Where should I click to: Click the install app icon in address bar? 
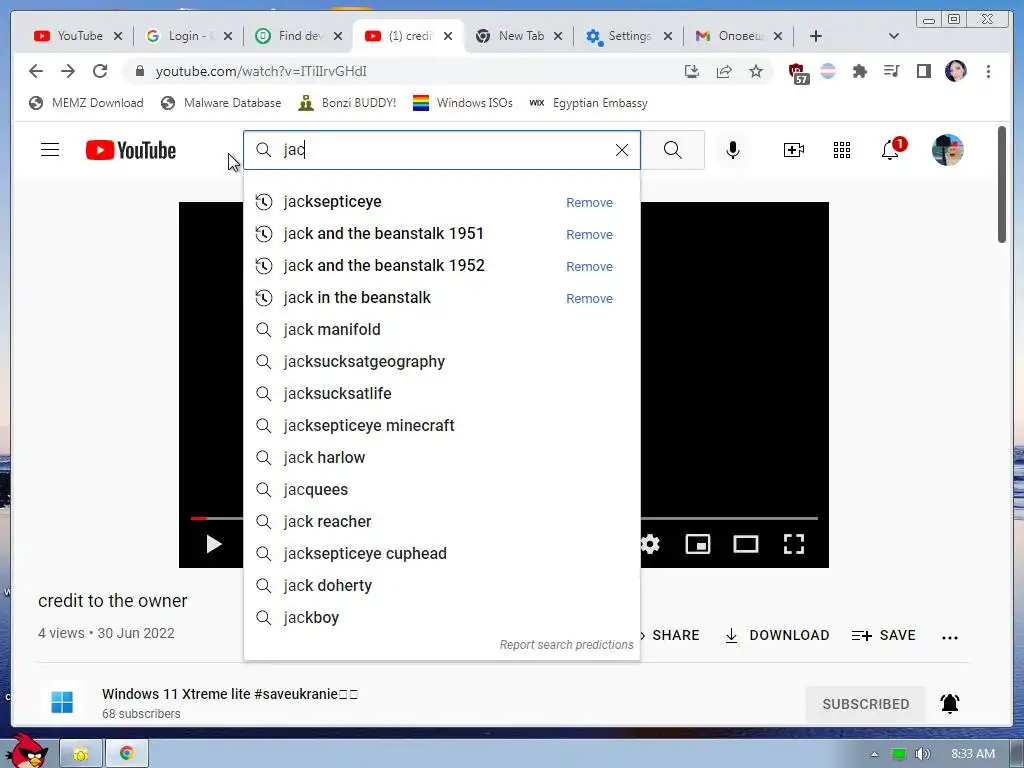(692, 71)
